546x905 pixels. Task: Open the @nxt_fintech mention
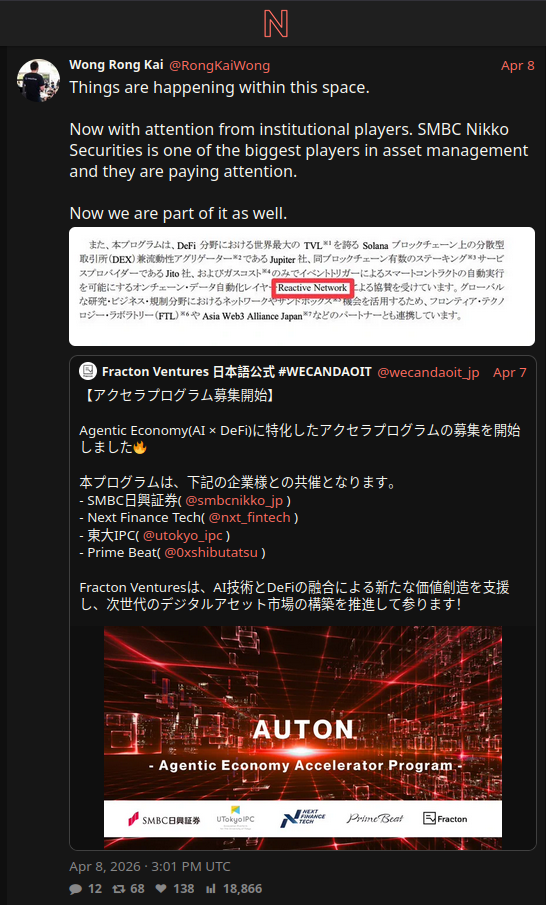click(x=249, y=518)
